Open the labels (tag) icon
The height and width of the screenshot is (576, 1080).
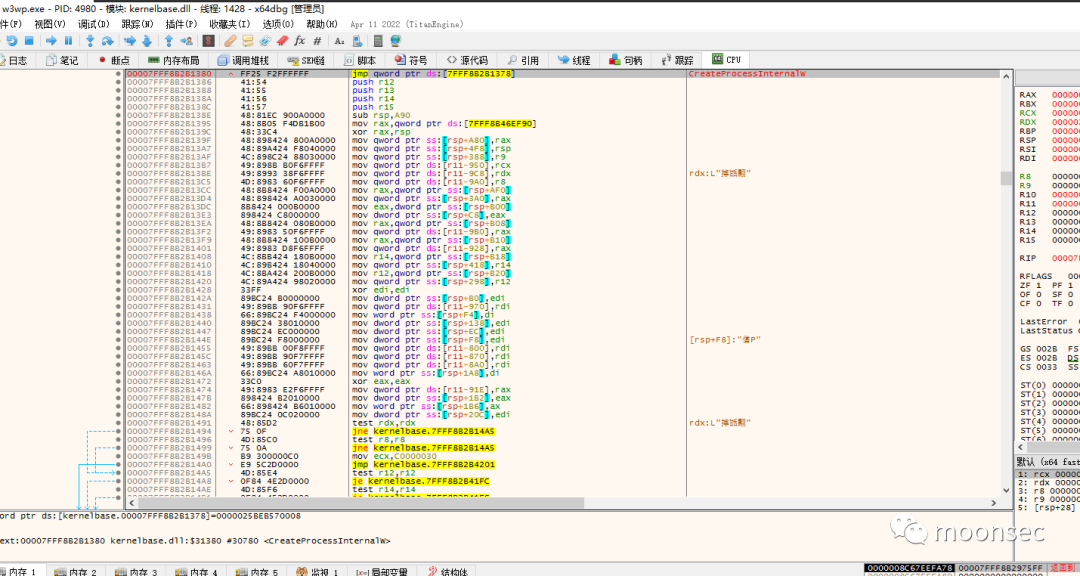click(x=264, y=41)
